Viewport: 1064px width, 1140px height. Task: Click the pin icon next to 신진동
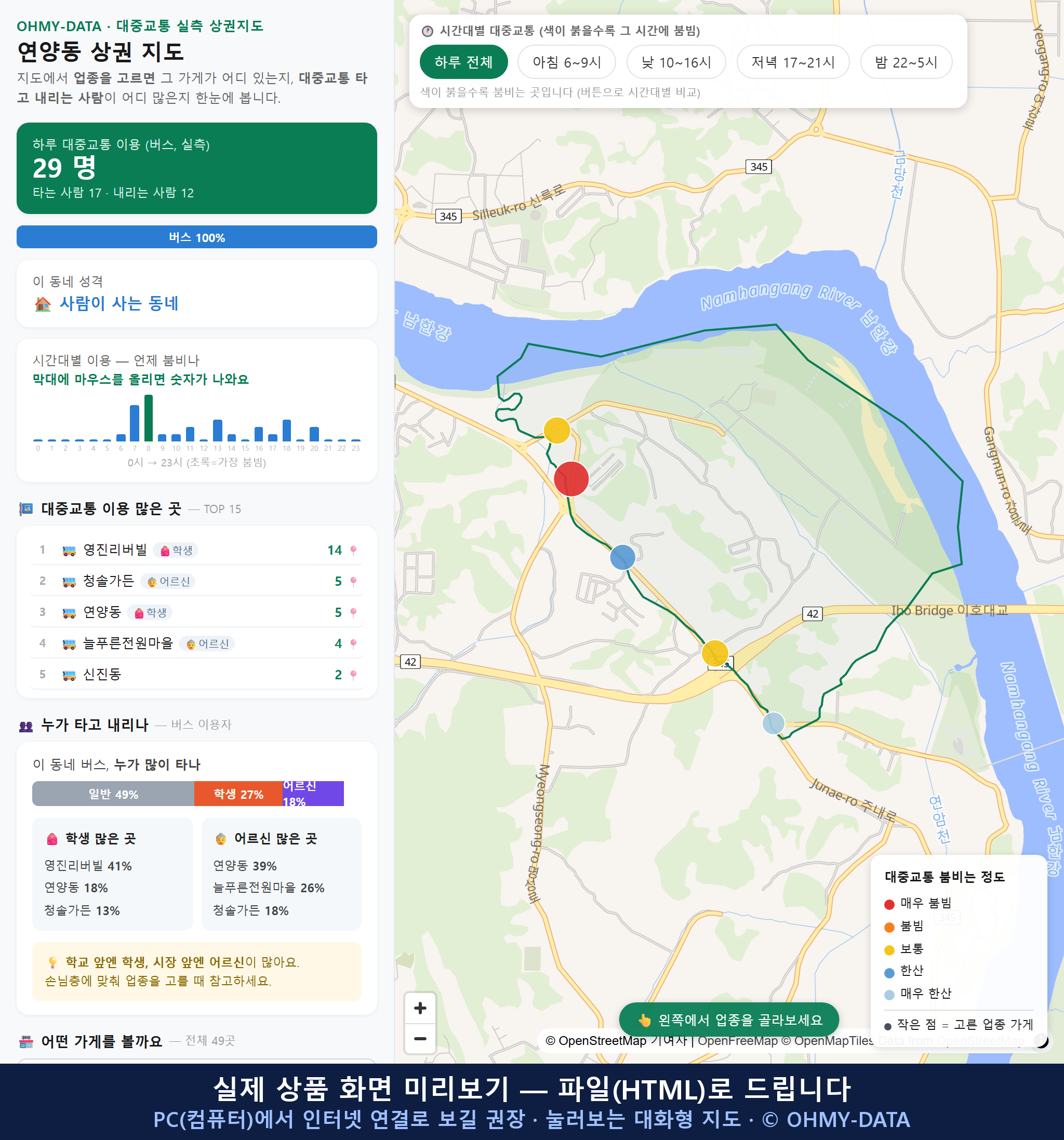point(353,674)
